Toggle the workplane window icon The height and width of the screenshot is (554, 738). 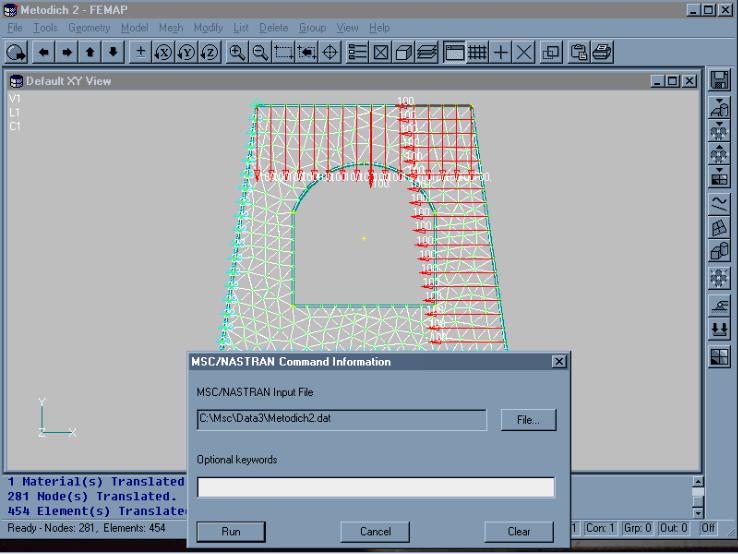pos(454,52)
